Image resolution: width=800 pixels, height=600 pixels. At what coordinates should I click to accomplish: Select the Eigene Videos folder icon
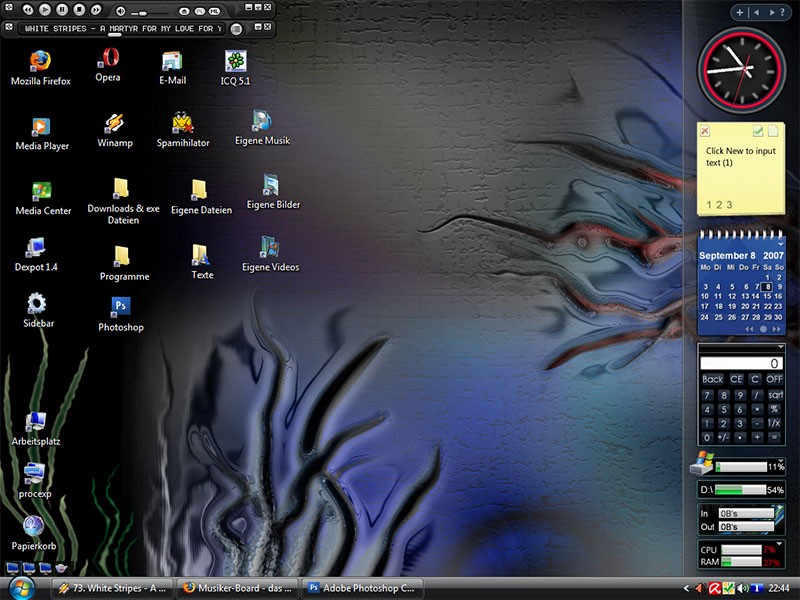[270, 254]
